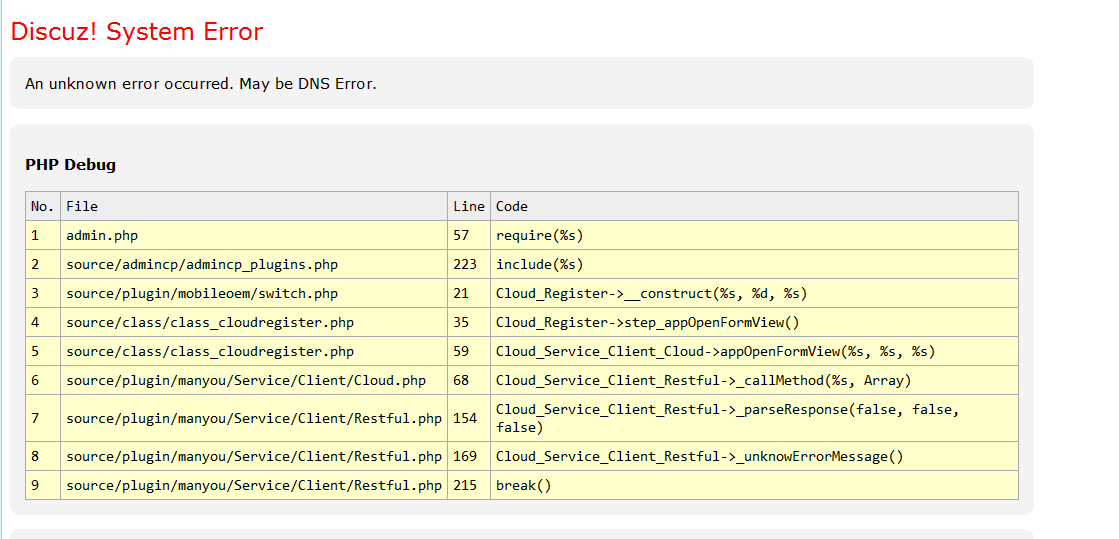Click line number 59 cell
This screenshot has height=539, width=1119.
(469, 351)
